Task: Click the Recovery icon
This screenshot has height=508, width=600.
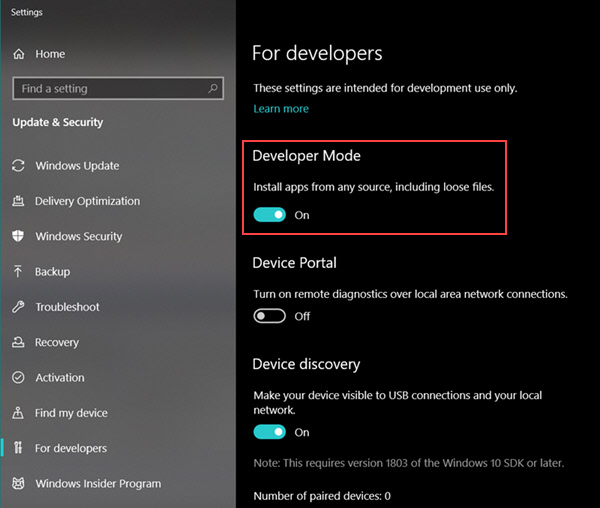Action: click(18, 342)
